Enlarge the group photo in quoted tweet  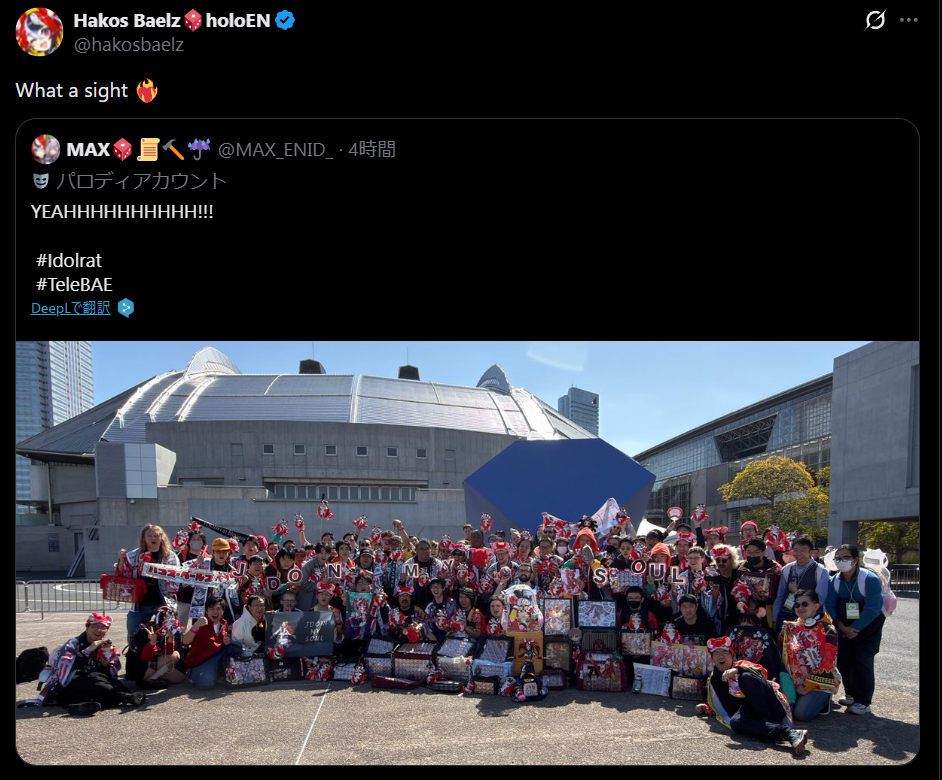coord(467,553)
